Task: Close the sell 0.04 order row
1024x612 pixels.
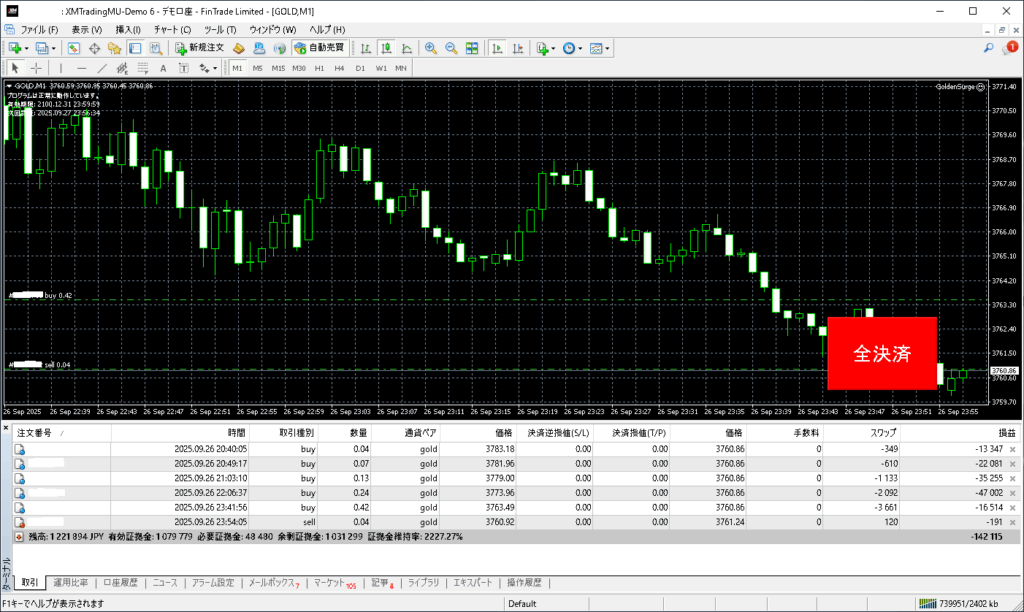Action: tap(1012, 522)
